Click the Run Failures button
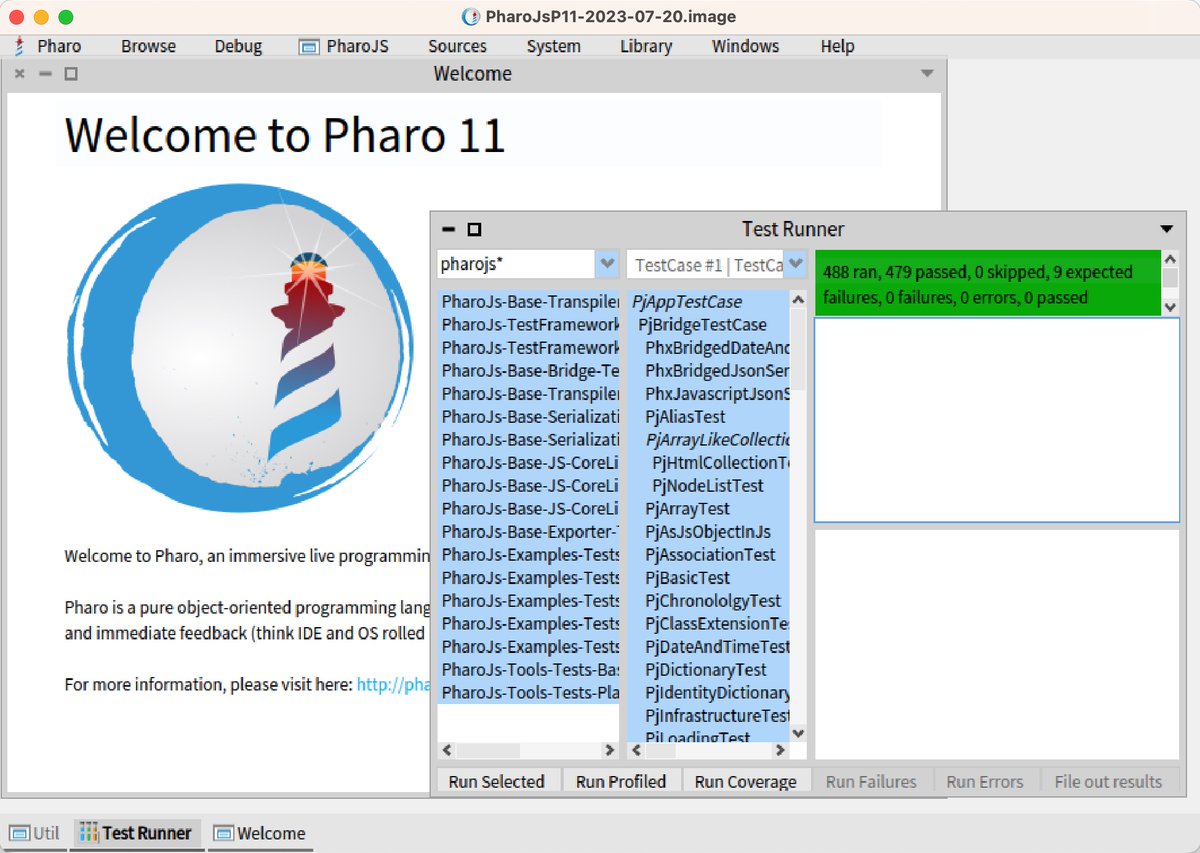The width and height of the screenshot is (1200, 853). tap(871, 782)
